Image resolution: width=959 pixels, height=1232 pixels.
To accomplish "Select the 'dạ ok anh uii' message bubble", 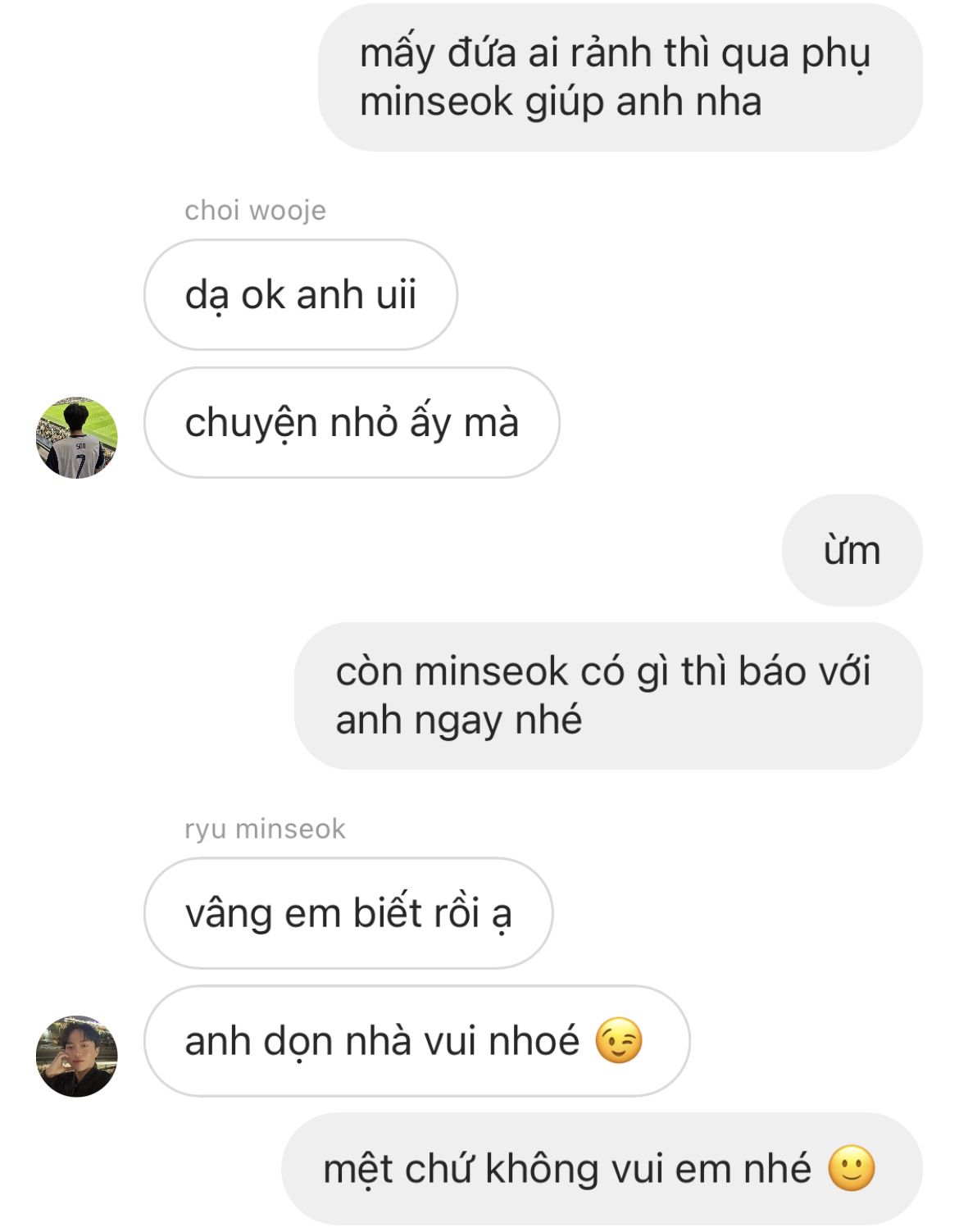I will [x=301, y=295].
